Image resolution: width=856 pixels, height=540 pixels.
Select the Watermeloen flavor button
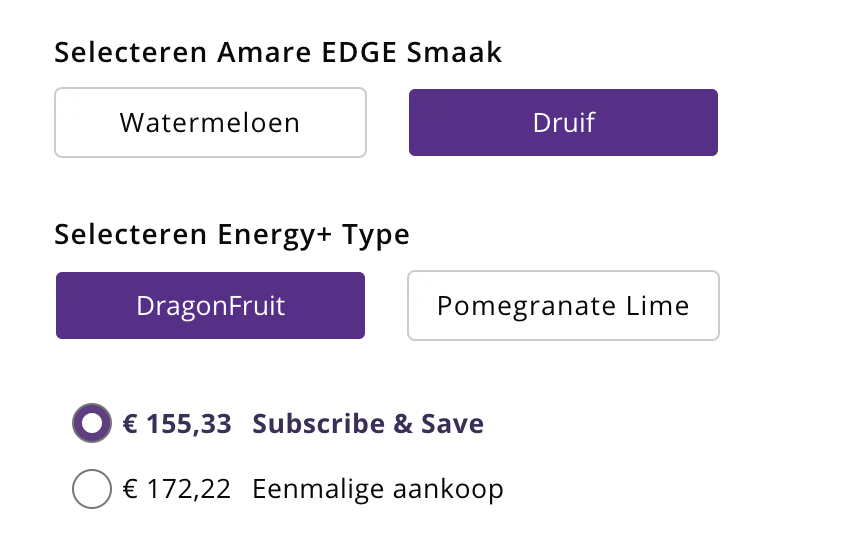click(210, 123)
